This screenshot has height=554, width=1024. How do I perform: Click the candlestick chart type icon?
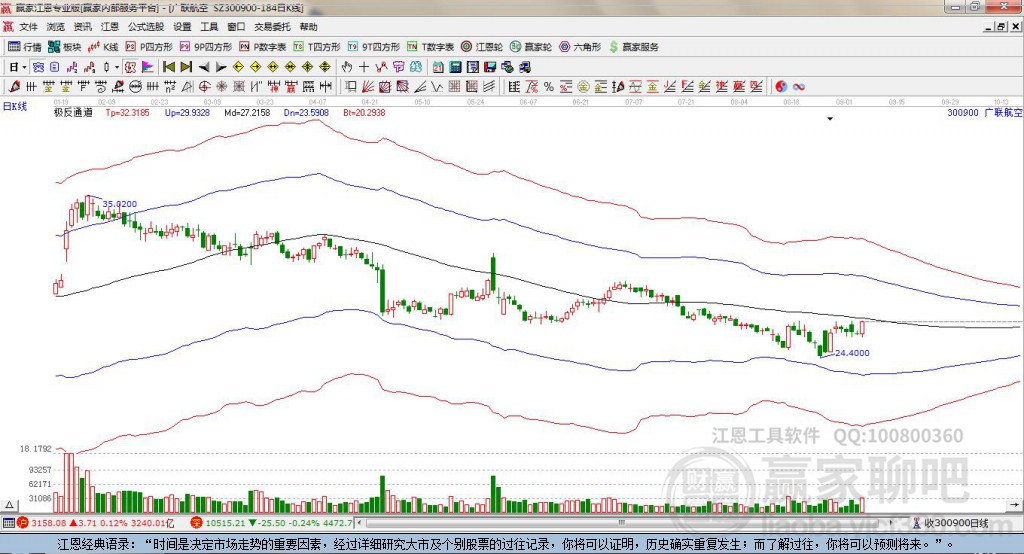coord(107,67)
